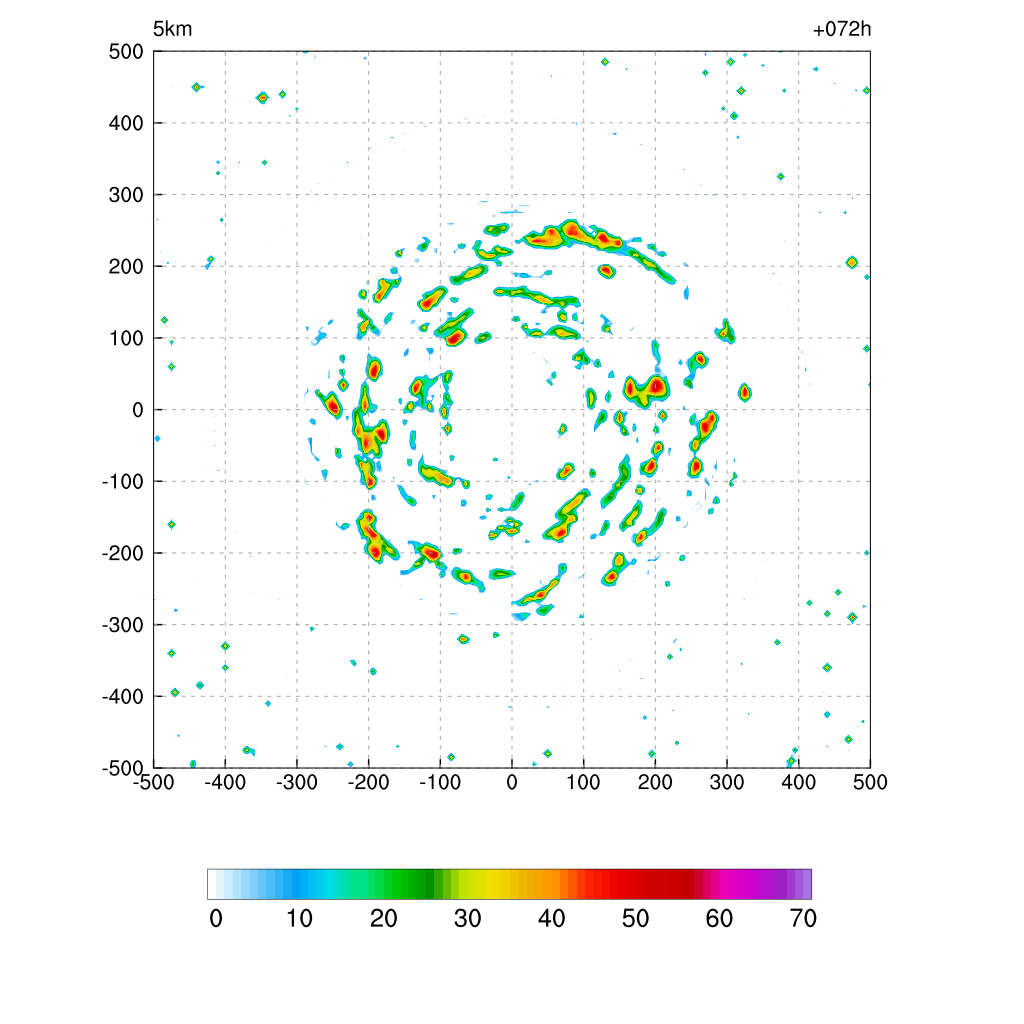Click the colorbar label "10"
The height and width of the screenshot is (1024, 1024).
299,919
